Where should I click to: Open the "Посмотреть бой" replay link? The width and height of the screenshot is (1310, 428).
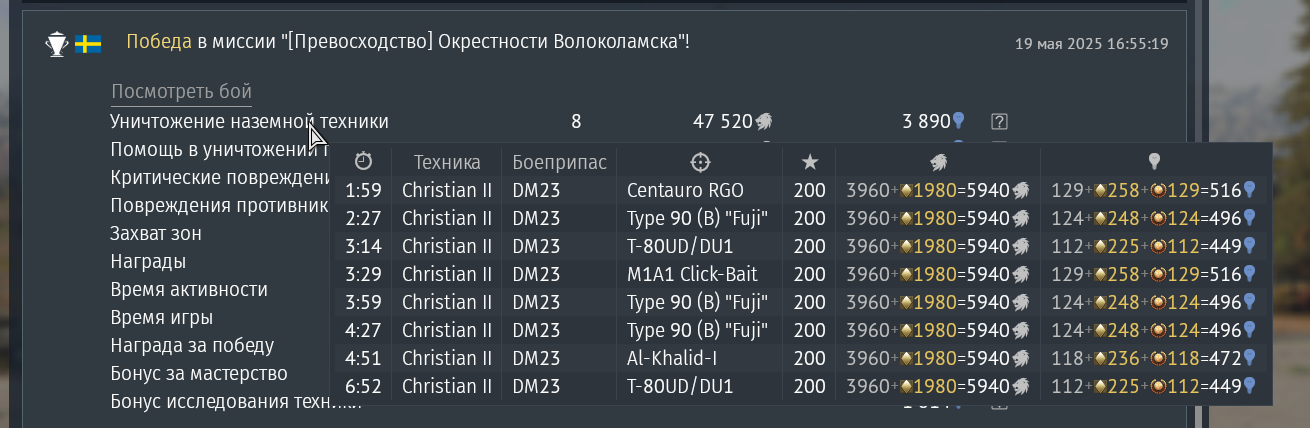pos(181,92)
